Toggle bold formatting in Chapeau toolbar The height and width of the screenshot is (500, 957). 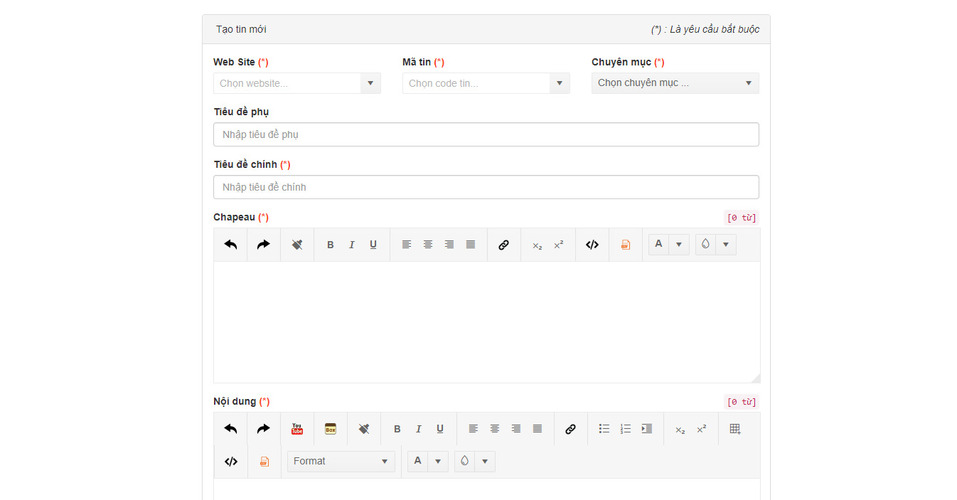click(x=330, y=245)
